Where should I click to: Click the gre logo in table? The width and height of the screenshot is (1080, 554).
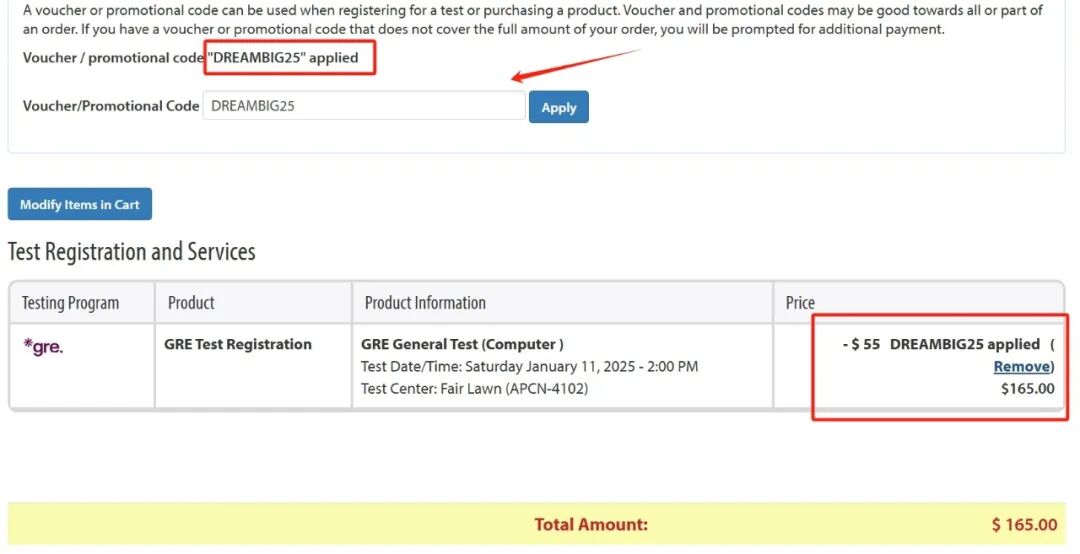pyautogui.click(x=43, y=346)
